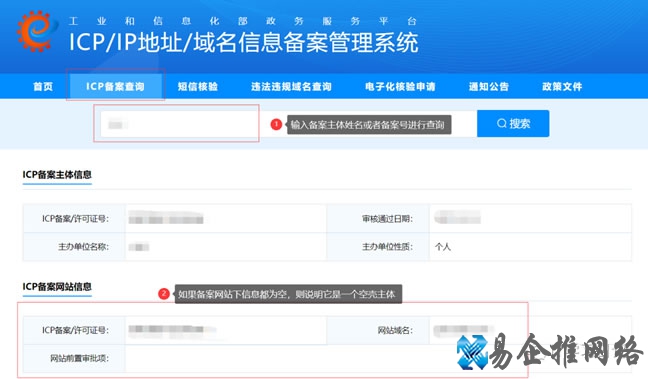648x379 pixels.
Task: Select the ICP备案查询 tab
Action: tap(115, 86)
